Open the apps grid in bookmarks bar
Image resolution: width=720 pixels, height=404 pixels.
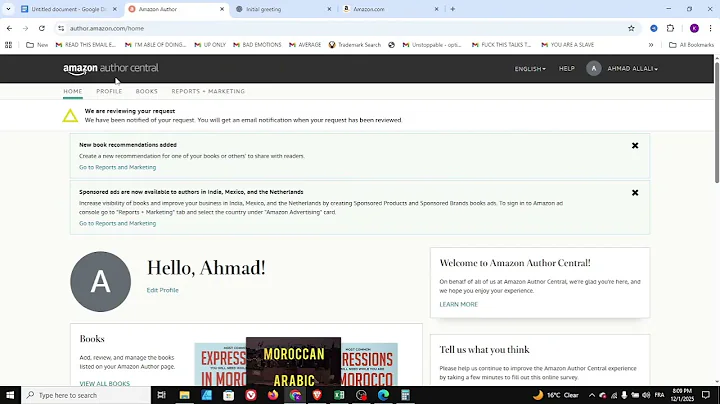coord(8,45)
